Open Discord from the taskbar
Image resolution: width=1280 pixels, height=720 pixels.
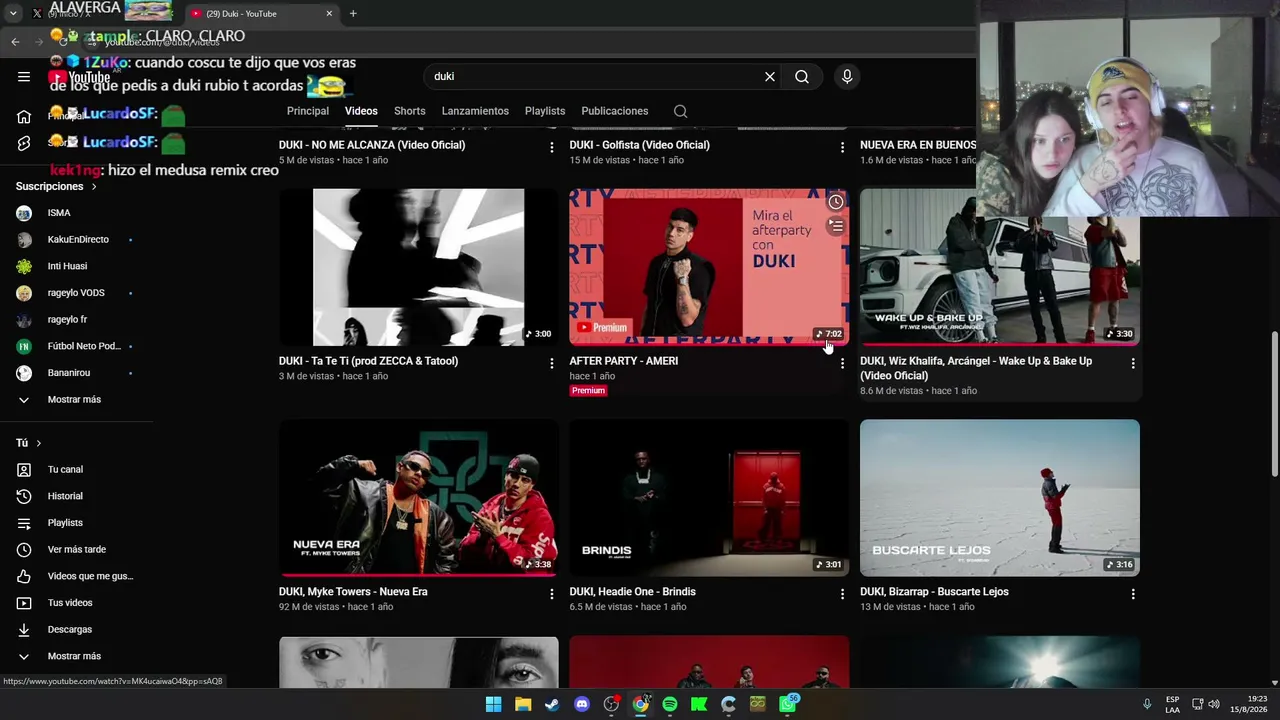tap(582, 704)
